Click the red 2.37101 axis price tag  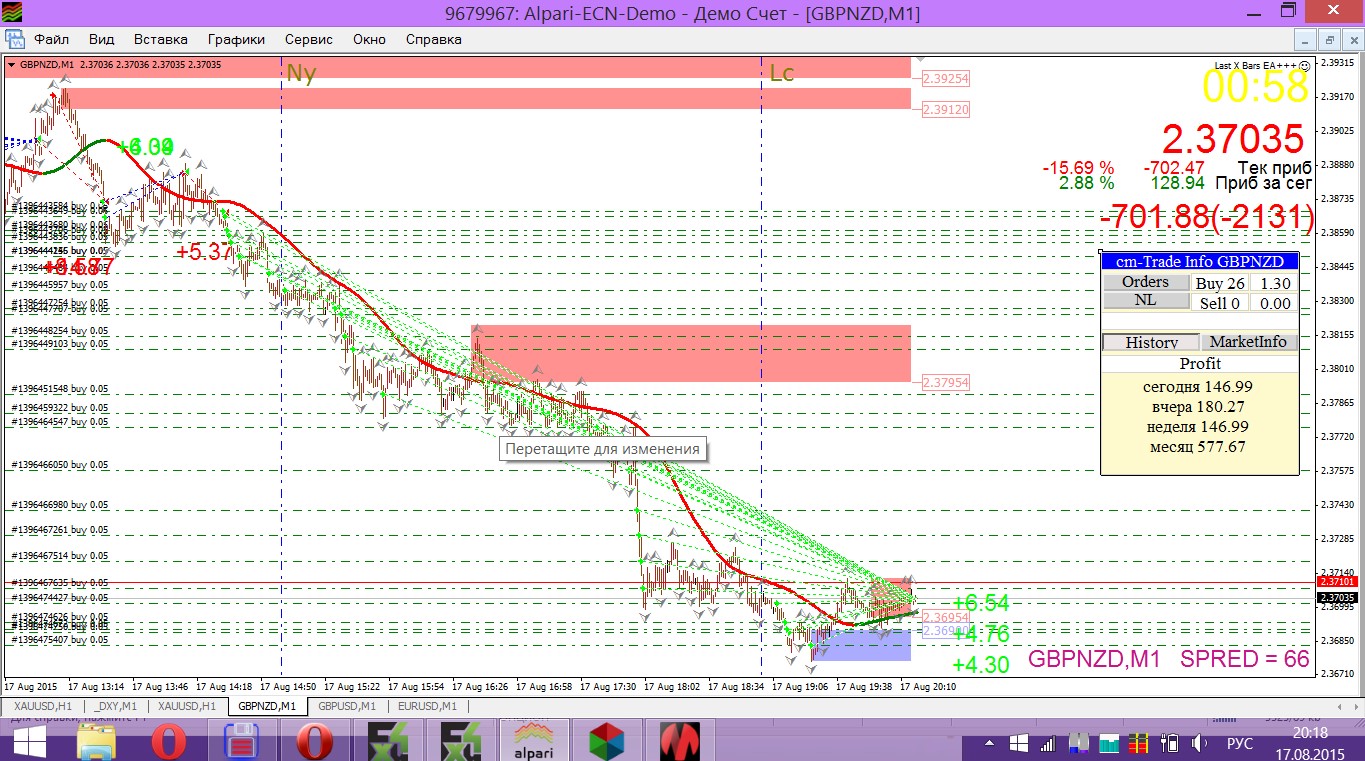[x=1337, y=581]
